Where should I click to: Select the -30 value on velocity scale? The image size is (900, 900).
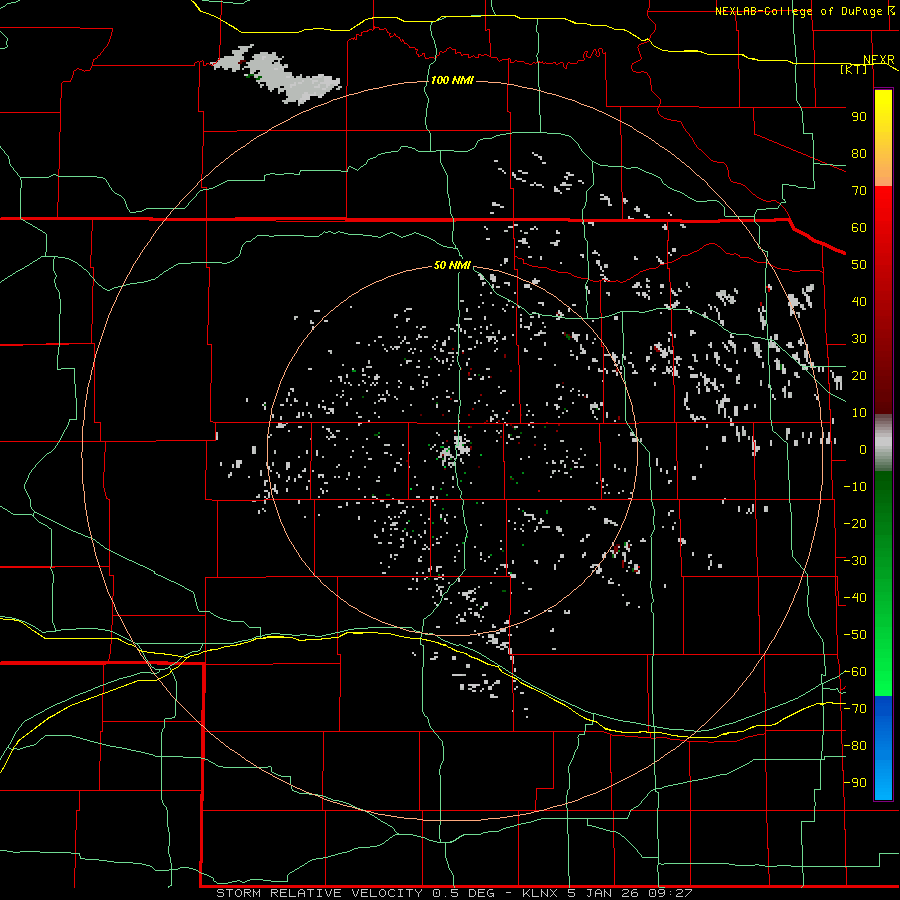pyautogui.click(x=855, y=561)
